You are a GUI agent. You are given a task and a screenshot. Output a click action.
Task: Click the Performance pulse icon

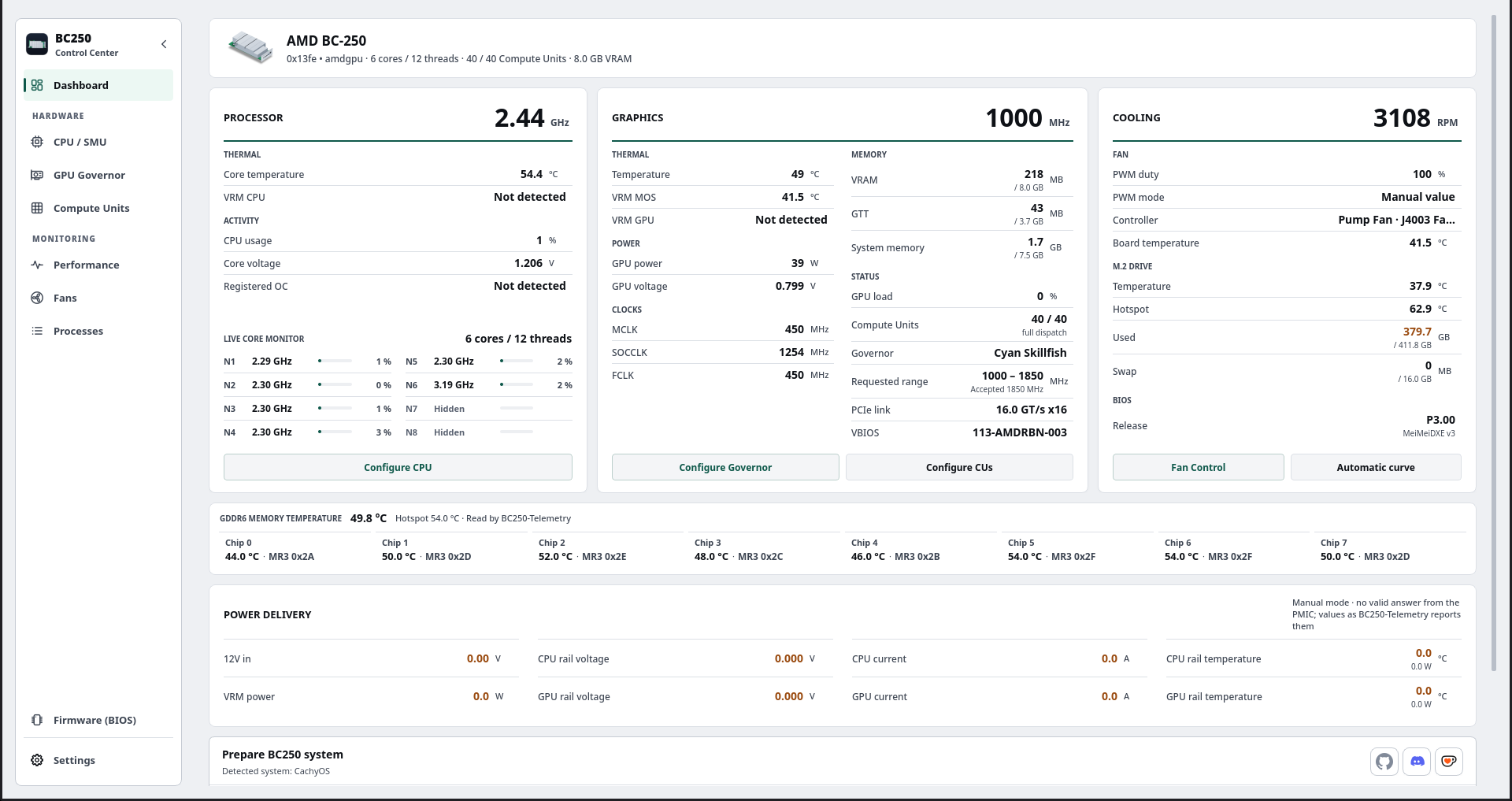[37, 265]
